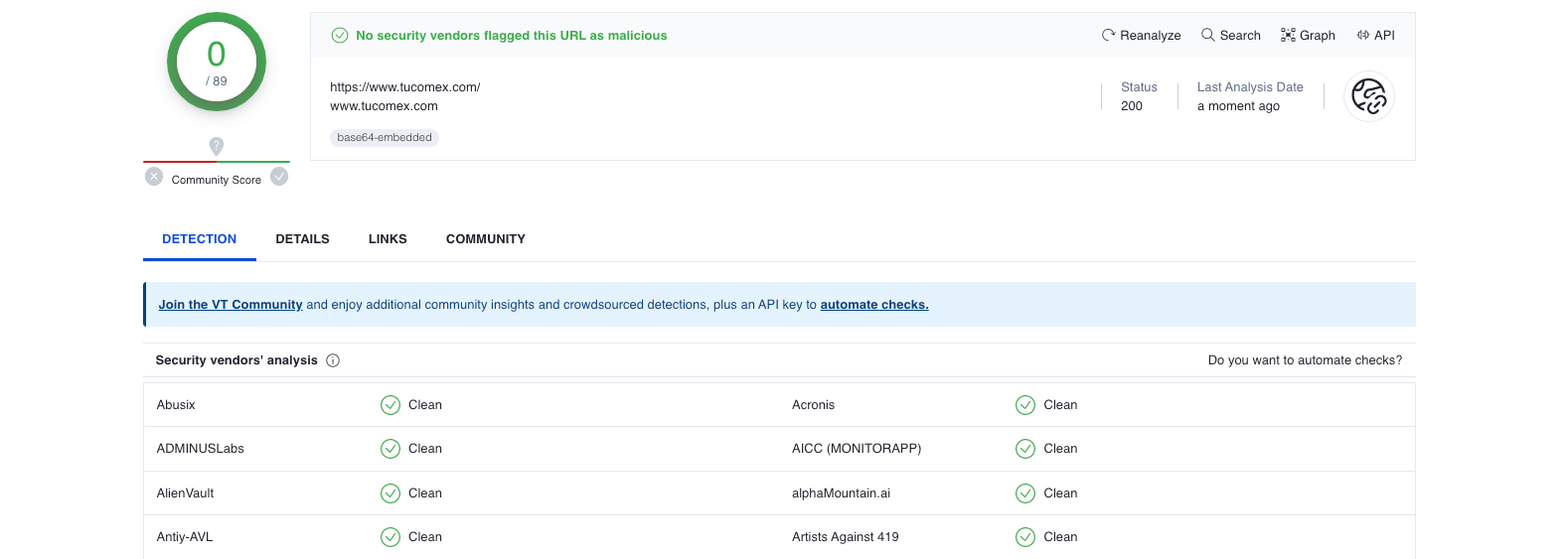The height and width of the screenshot is (559, 1568).
Task: Open the Links tab
Action: (x=388, y=239)
